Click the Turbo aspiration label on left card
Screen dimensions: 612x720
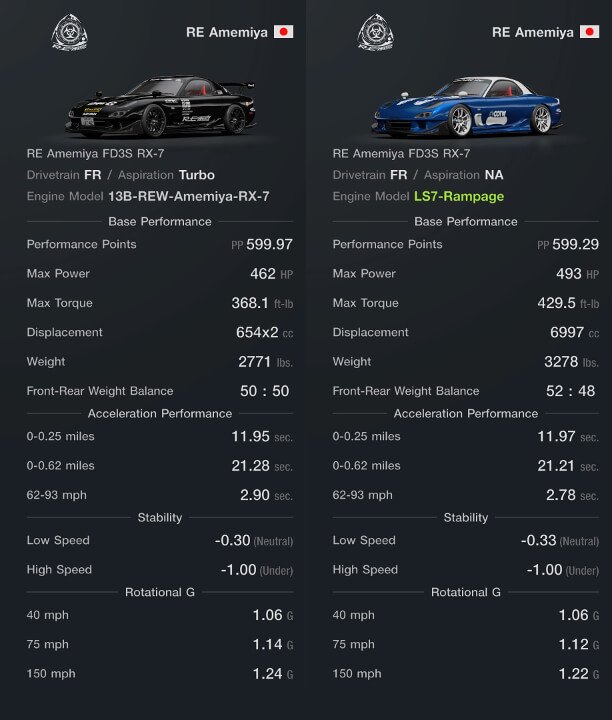(x=197, y=175)
